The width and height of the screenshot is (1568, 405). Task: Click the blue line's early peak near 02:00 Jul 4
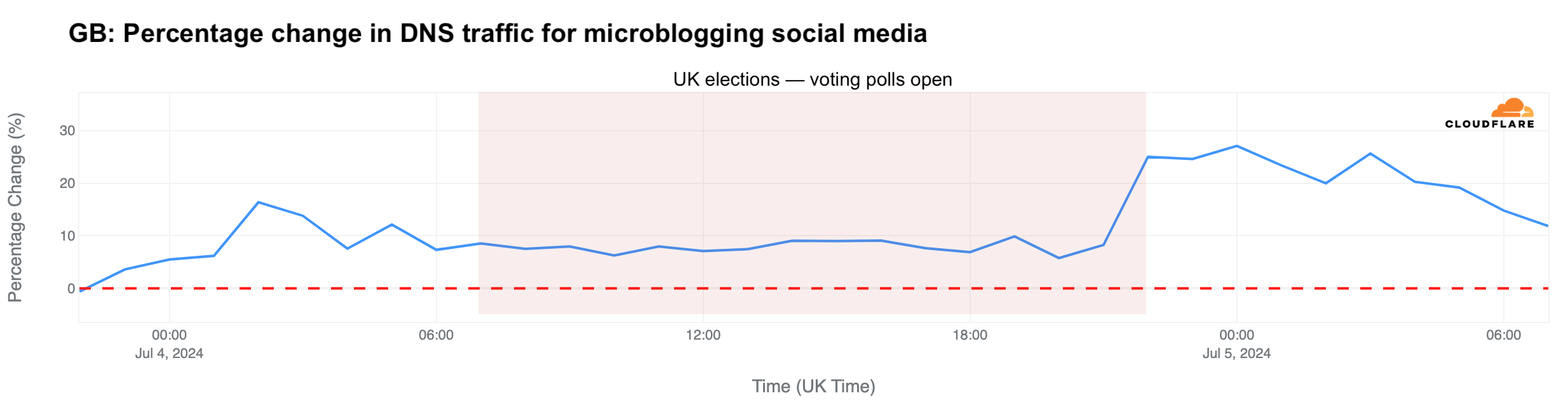pos(258,202)
